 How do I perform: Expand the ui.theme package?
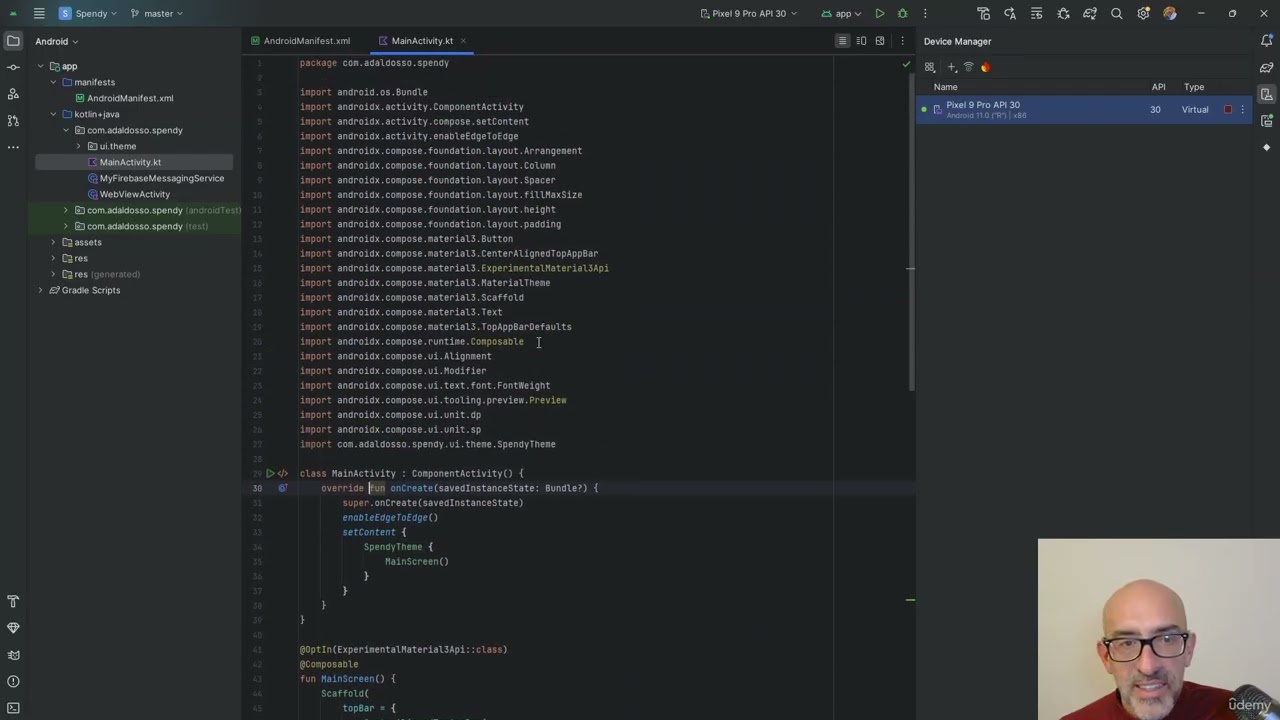pyautogui.click(x=78, y=146)
